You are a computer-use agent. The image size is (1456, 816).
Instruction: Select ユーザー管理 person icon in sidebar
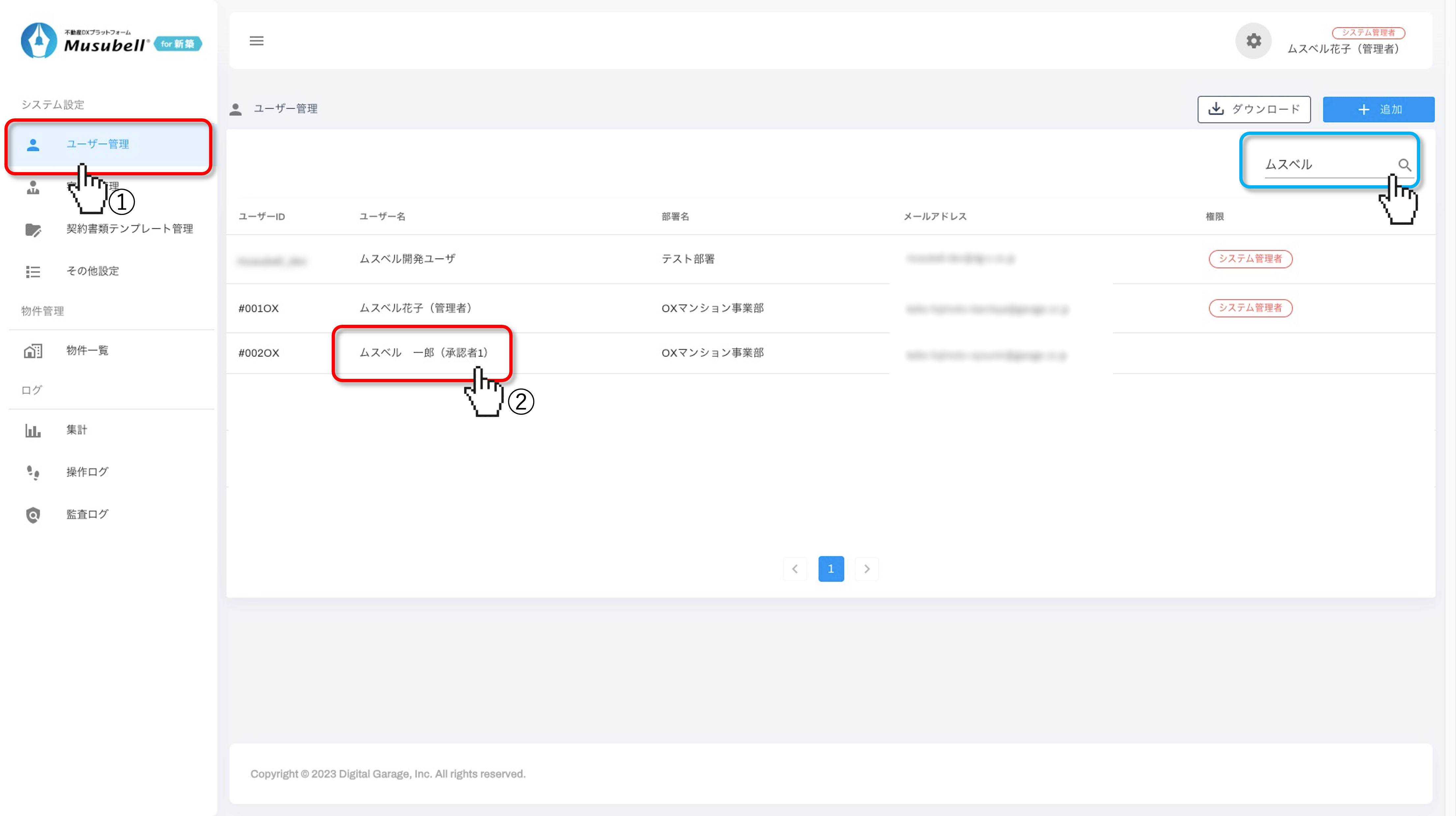(33, 145)
